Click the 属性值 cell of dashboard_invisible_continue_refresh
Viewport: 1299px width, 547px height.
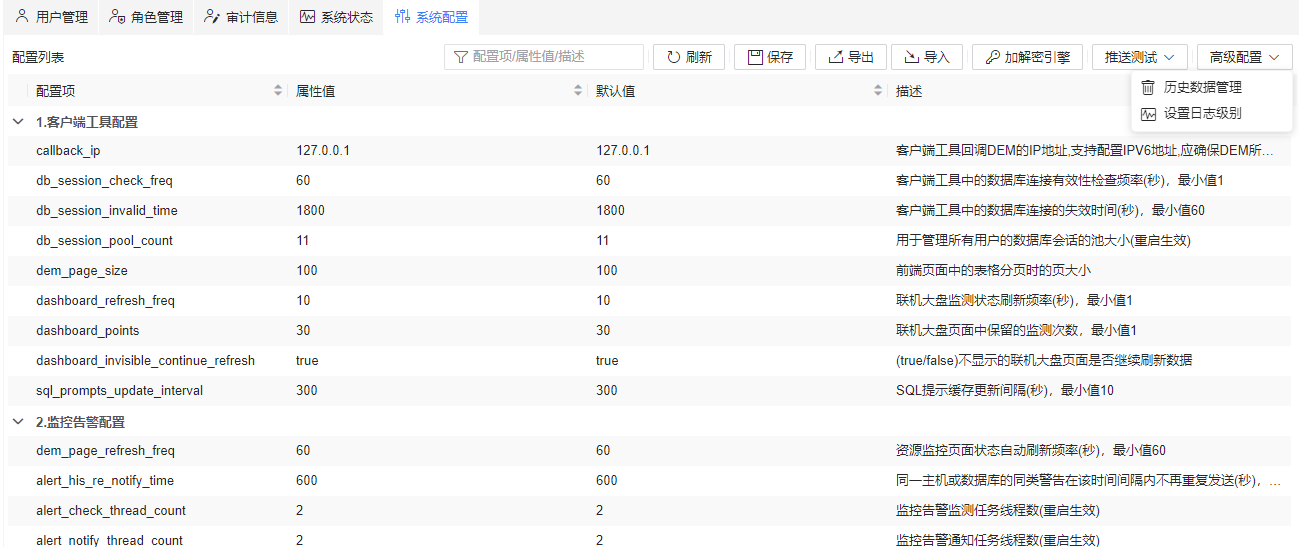(x=307, y=361)
